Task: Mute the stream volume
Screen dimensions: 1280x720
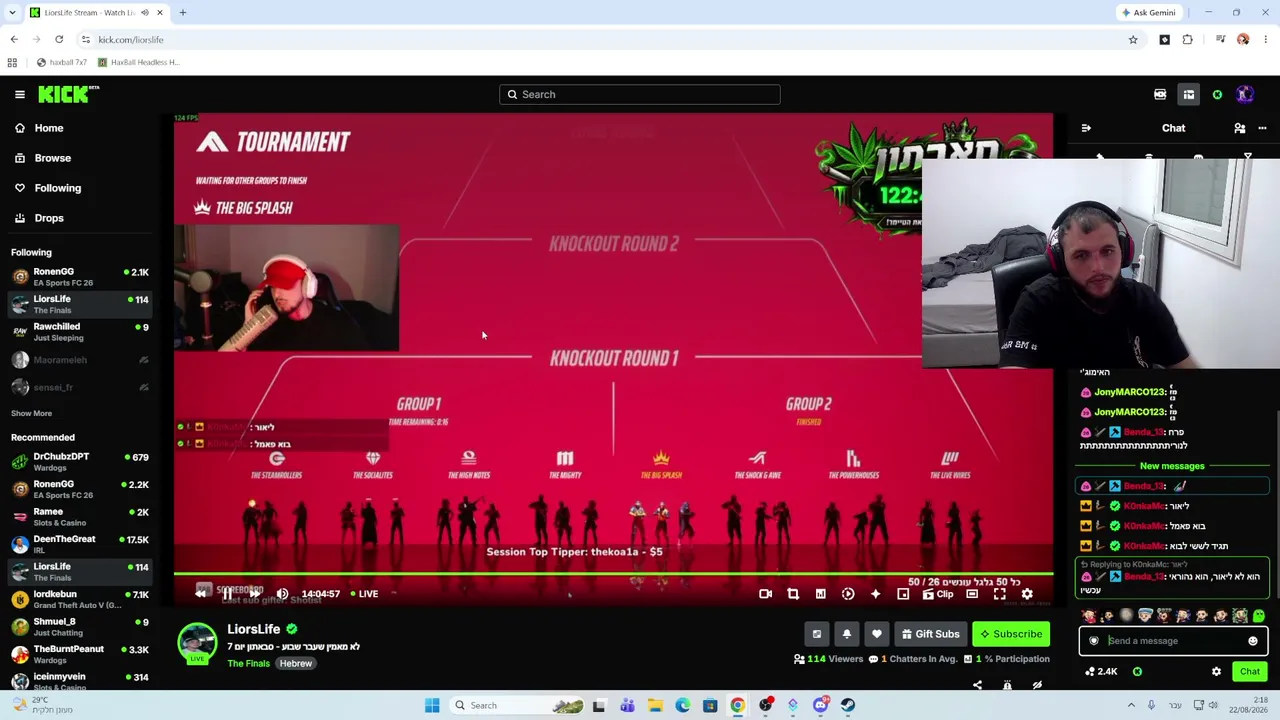Action: (x=283, y=594)
